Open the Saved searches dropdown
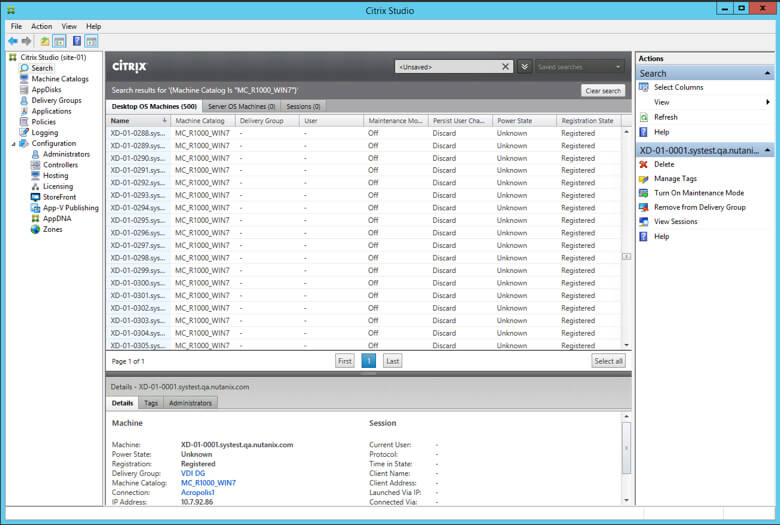The width and height of the screenshot is (780, 525). [580, 67]
